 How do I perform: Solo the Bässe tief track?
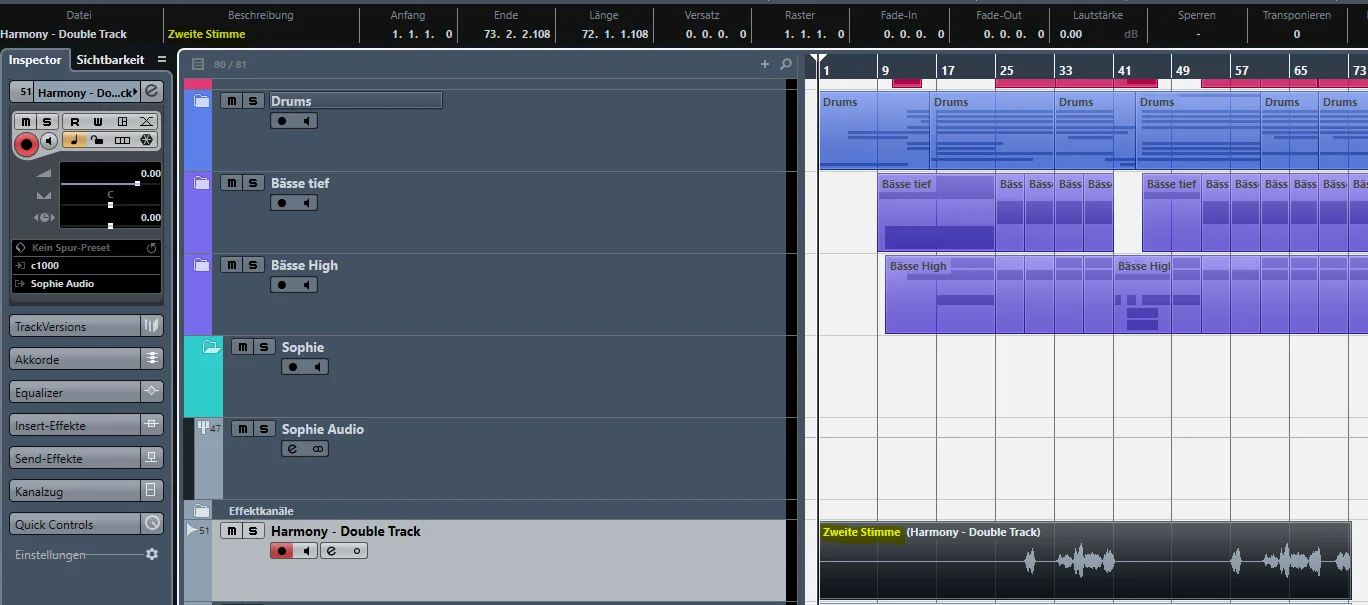point(254,183)
